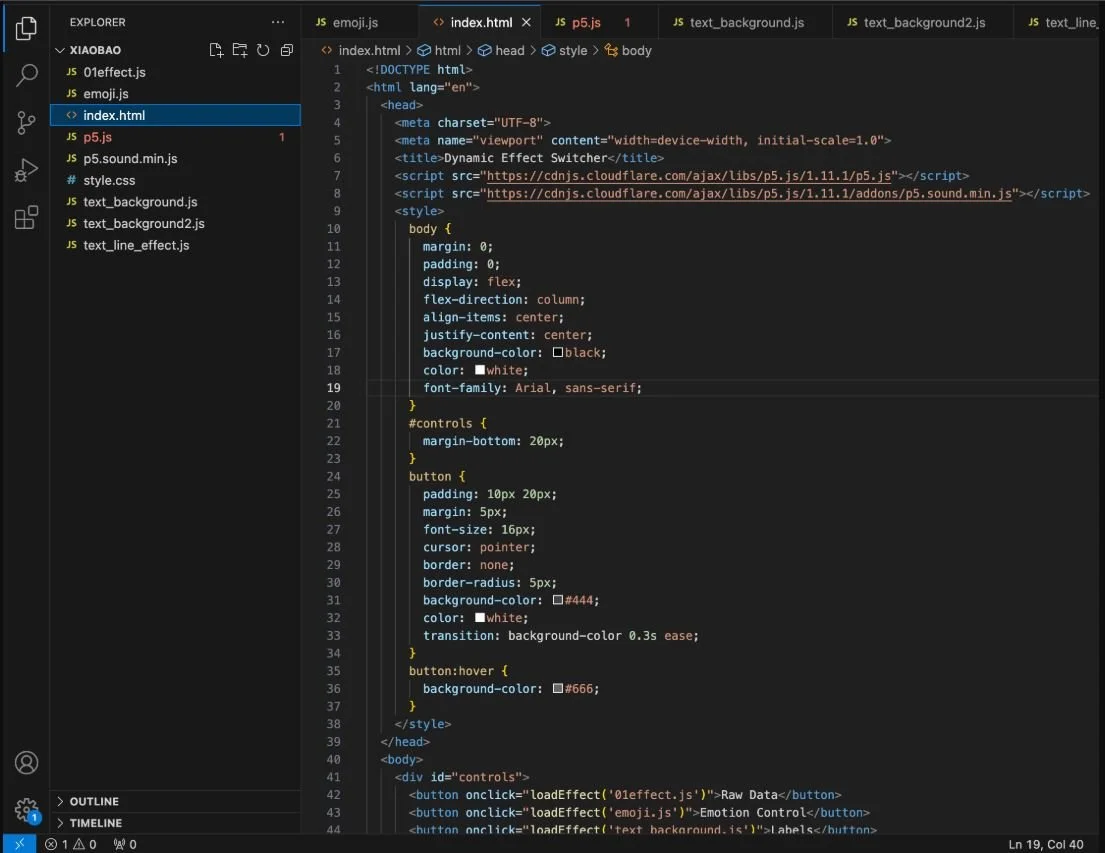The width and height of the screenshot is (1105, 853).
Task: Click Collapse Folders icon in Explorer
Action: 286,50
